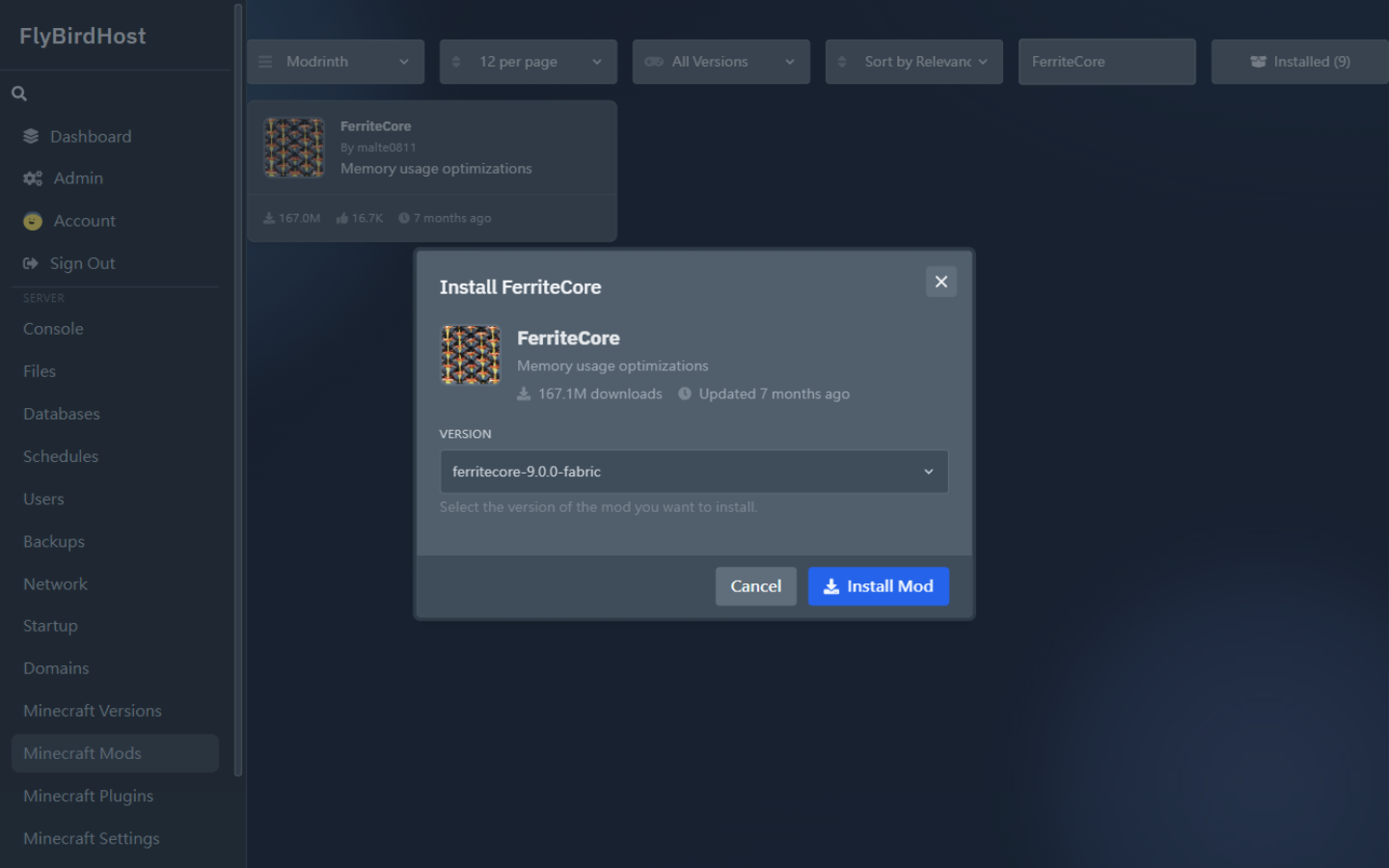Viewport: 1389px width, 868px height.
Task: Open the 12 per page dropdown
Action: click(529, 62)
